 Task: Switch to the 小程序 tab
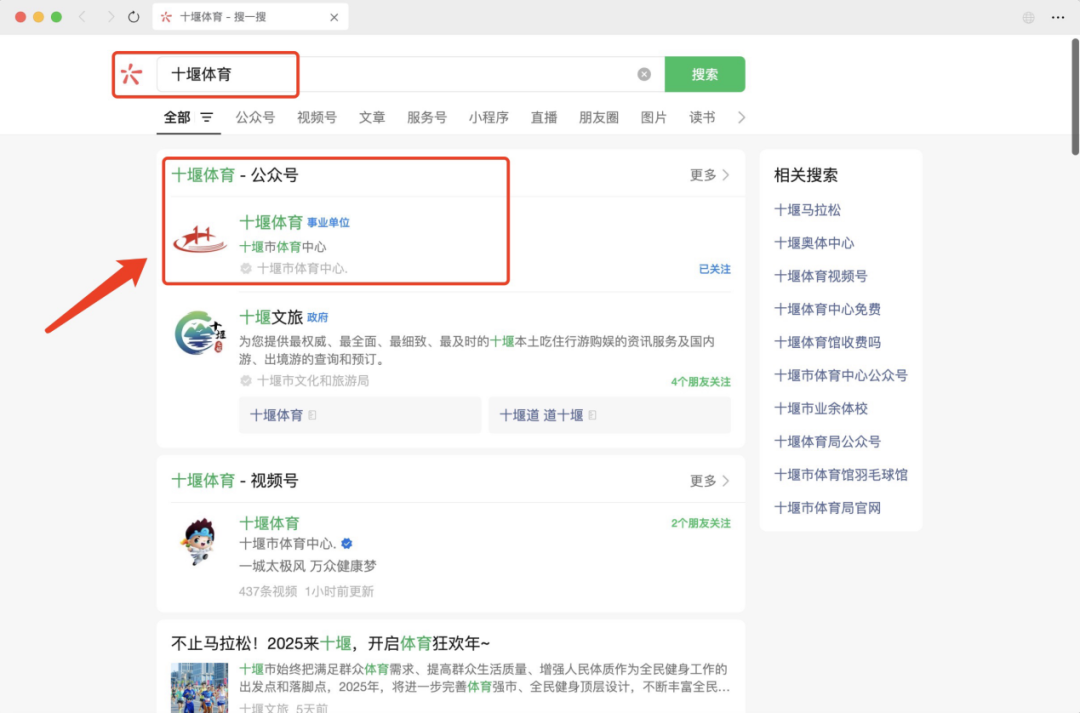[x=488, y=118]
